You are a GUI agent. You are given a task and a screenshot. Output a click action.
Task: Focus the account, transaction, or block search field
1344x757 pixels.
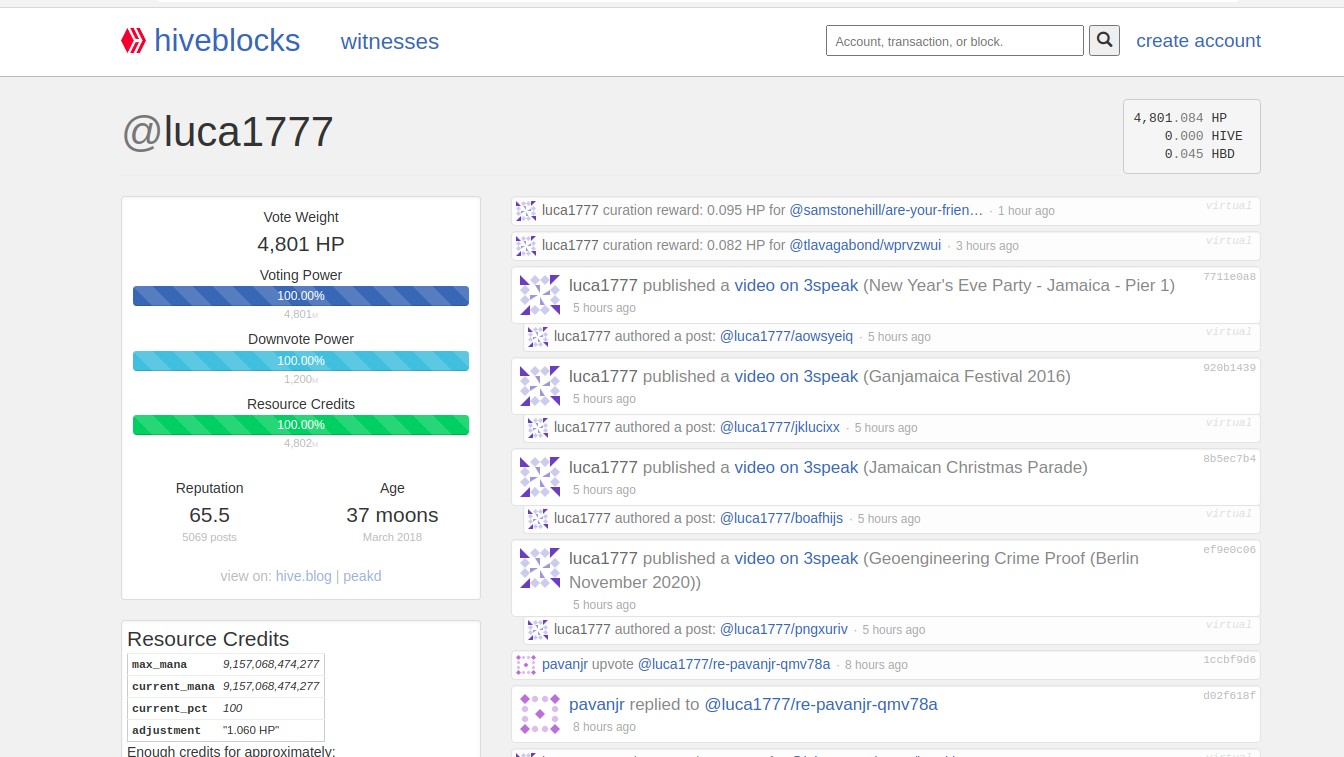[954, 41]
